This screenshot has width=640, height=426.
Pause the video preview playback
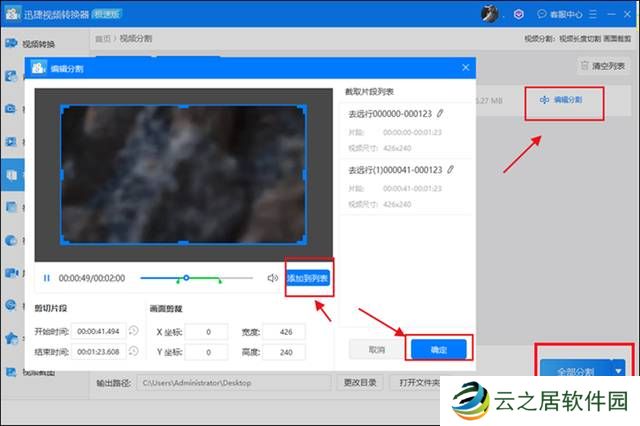(x=46, y=278)
